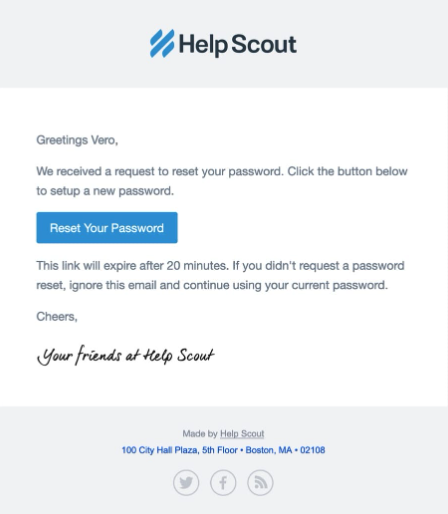Click the Cheers sign-off text

click(57, 317)
